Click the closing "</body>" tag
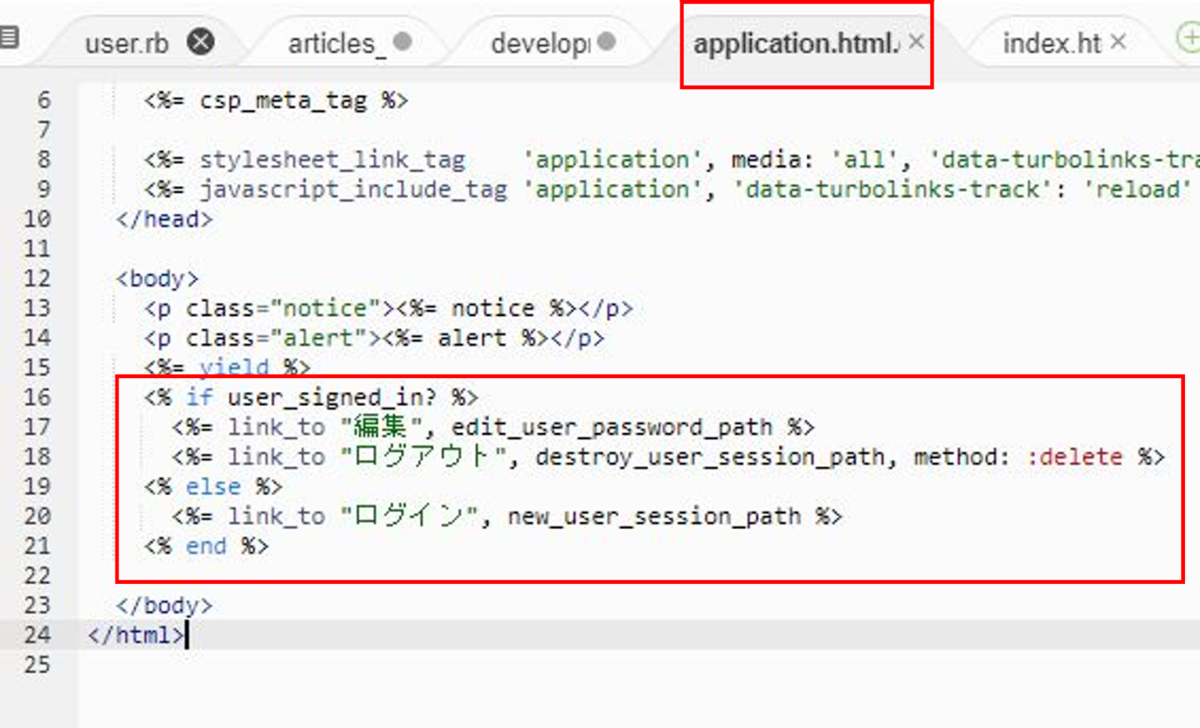 pyautogui.click(x=164, y=605)
